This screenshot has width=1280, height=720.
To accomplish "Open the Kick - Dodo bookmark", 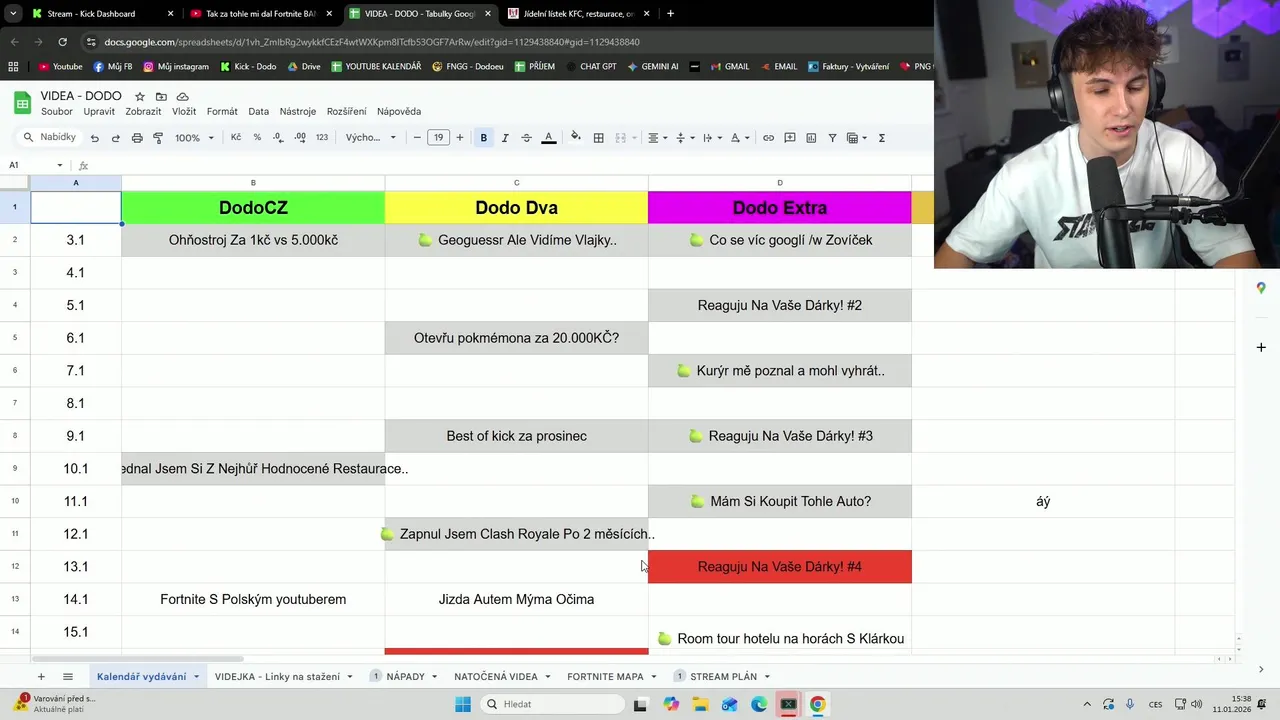I will click(x=248, y=67).
